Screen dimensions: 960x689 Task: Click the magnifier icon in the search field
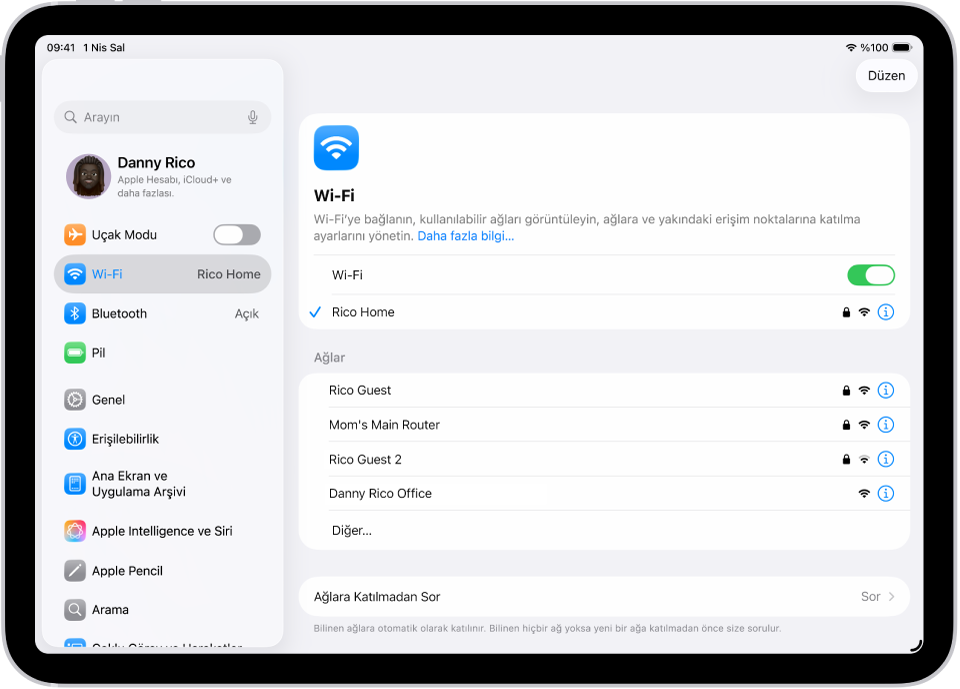tap(70, 117)
